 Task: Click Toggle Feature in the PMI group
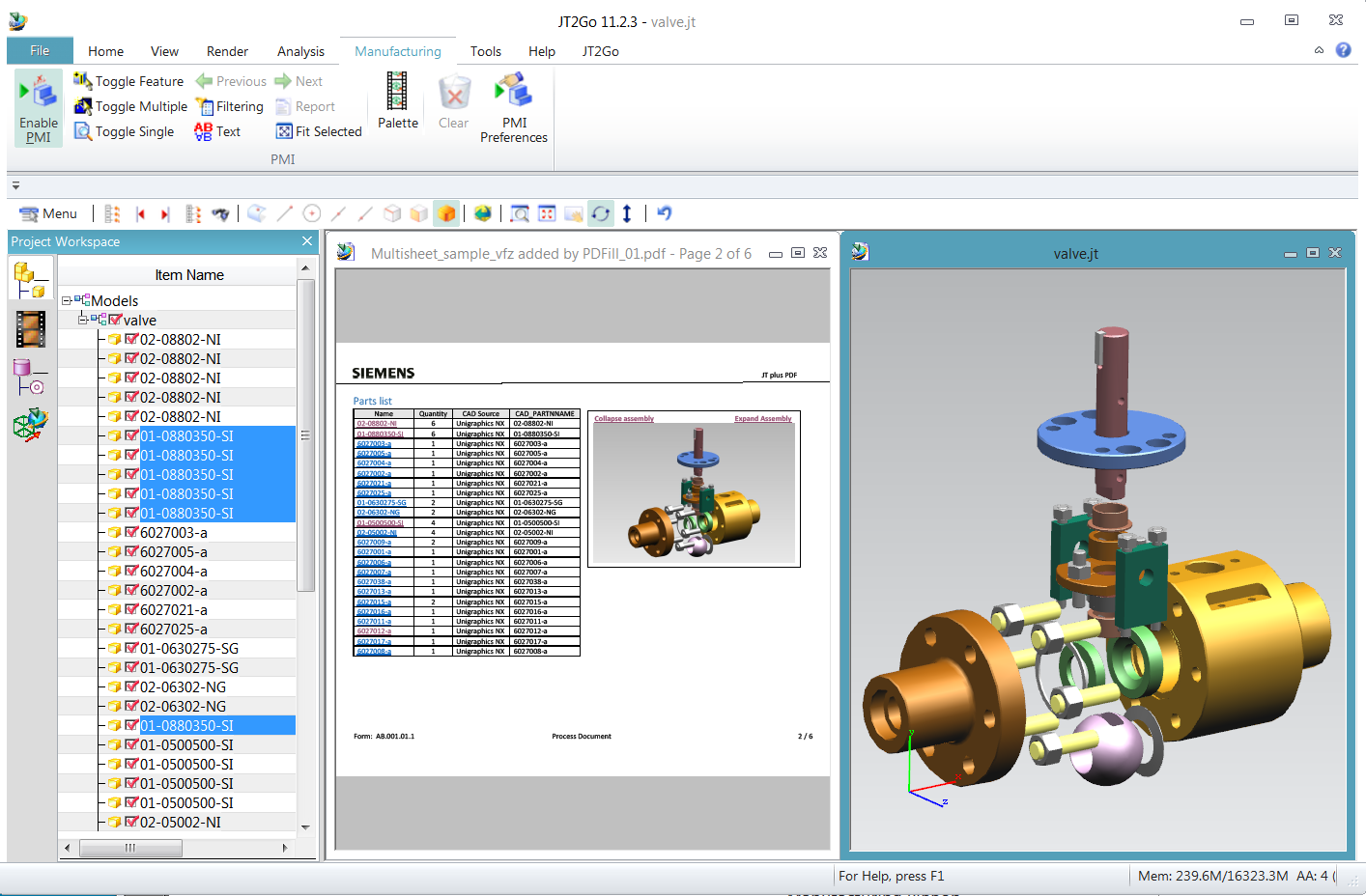point(128,81)
